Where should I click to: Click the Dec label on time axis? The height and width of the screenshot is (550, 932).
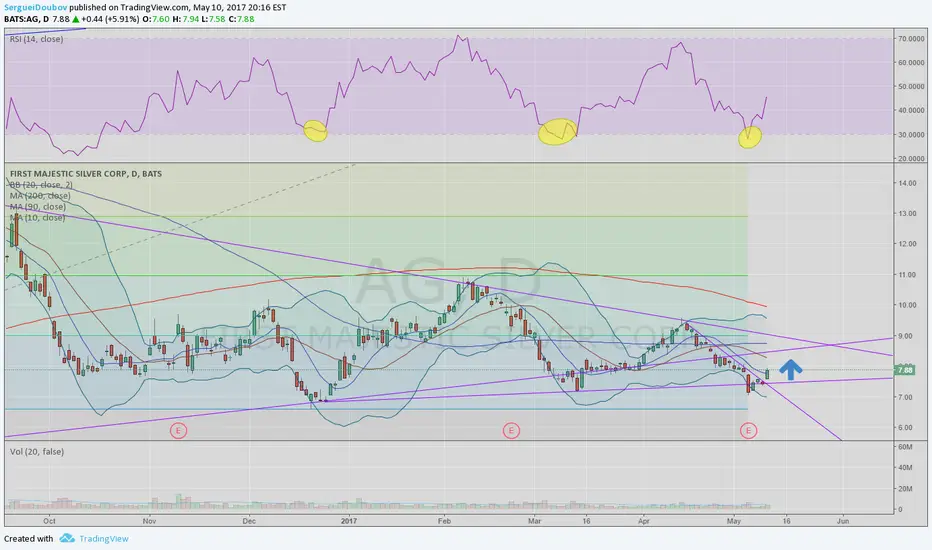point(249,521)
